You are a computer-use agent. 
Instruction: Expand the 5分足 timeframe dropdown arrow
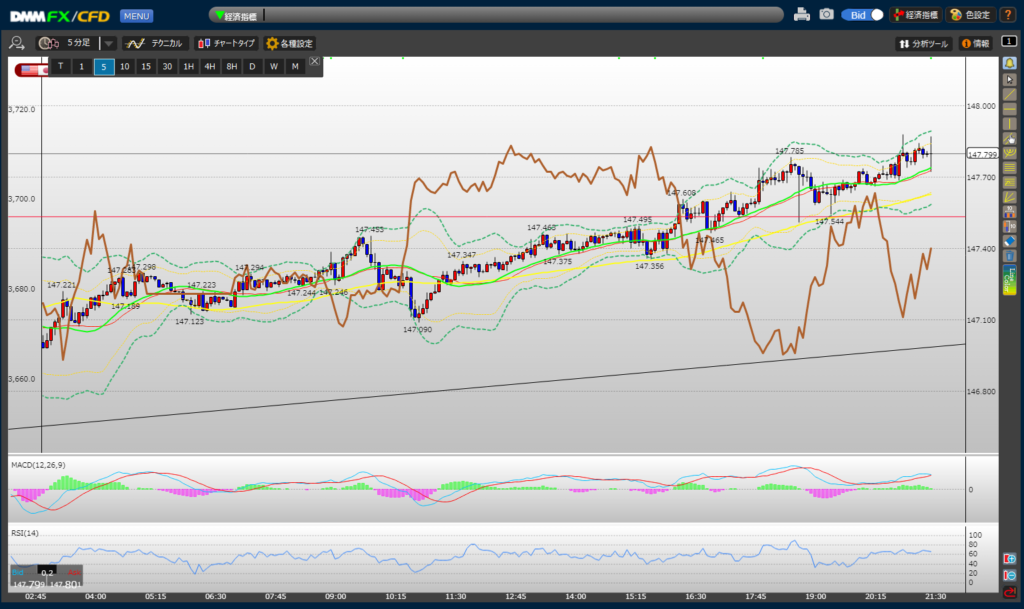[109, 44]
